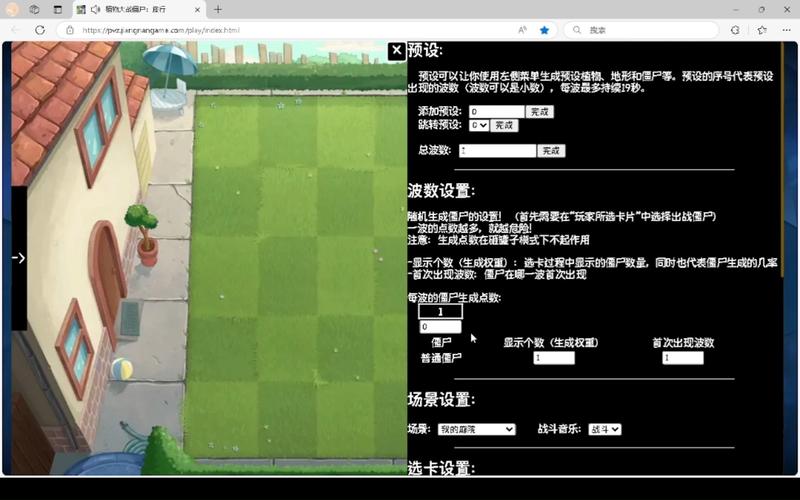View site information lock icon
Viewport: 800px width, 500px height.
70,30
